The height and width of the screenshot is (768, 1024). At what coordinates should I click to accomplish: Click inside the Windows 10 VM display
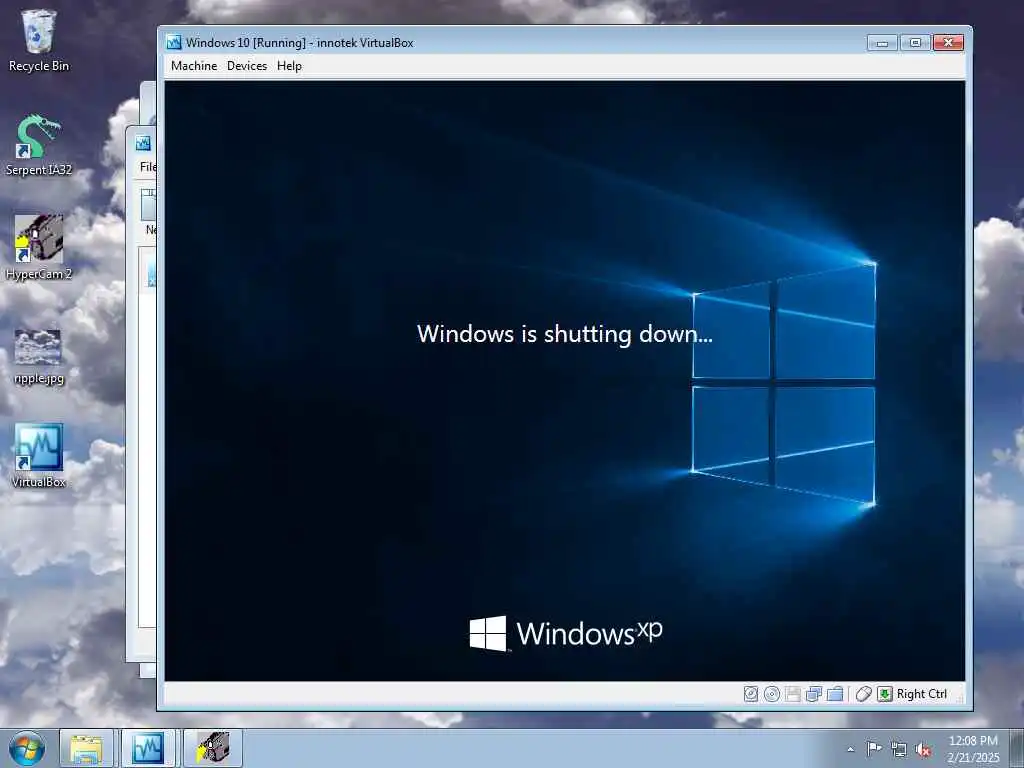coord(564,381)
